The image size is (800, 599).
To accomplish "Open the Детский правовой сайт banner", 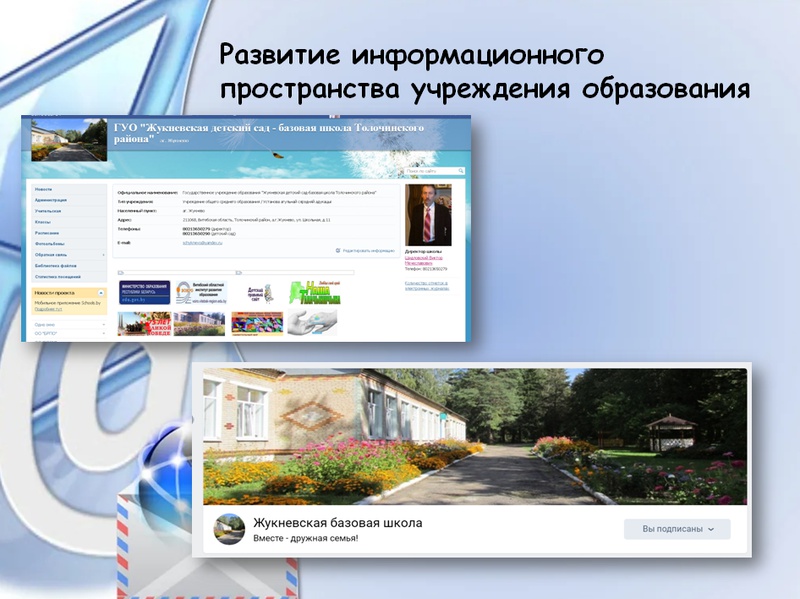I will [x=260, y=293].
